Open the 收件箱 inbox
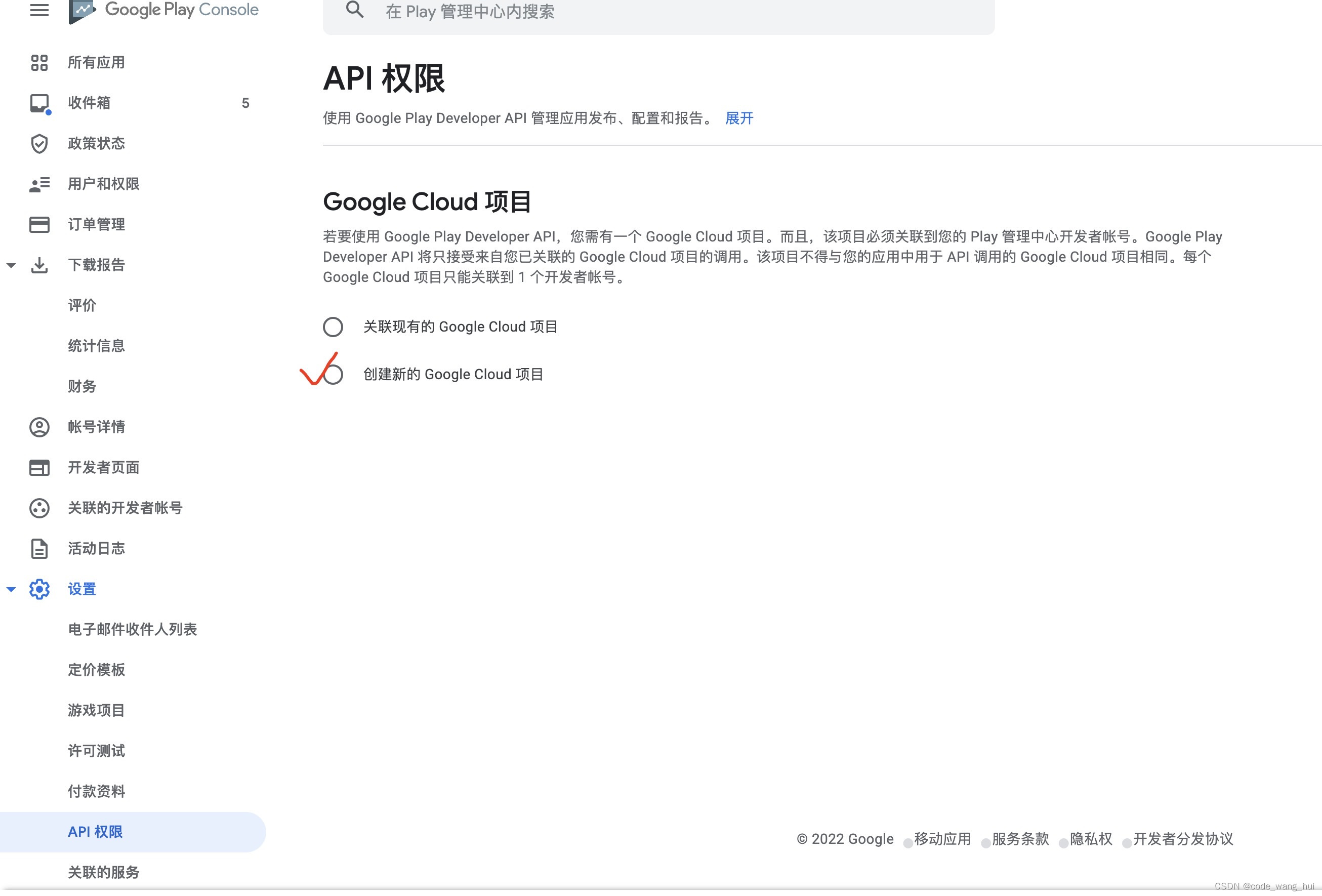1322x896 pixels. [89, 103]
